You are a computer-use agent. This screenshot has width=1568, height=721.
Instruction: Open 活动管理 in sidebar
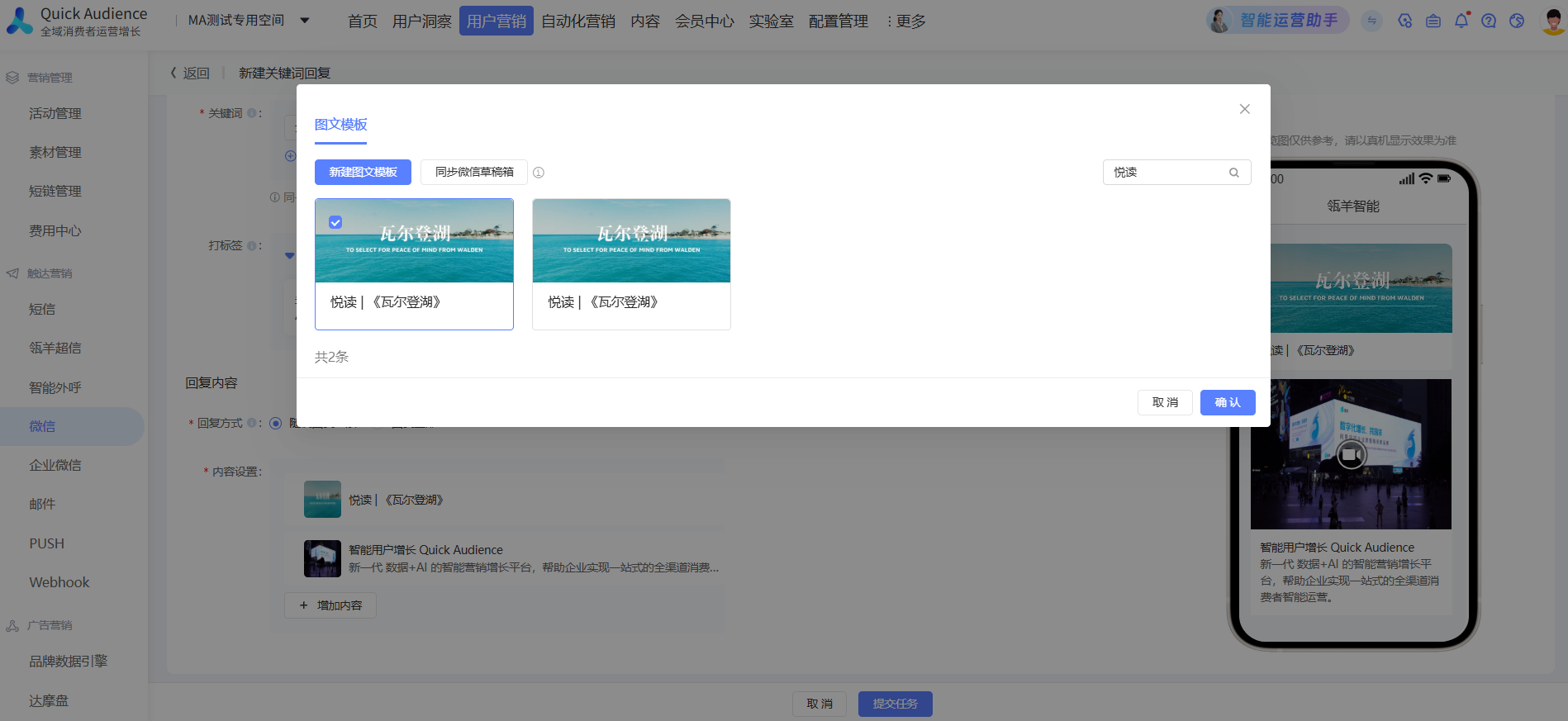[x=55, y=113]
